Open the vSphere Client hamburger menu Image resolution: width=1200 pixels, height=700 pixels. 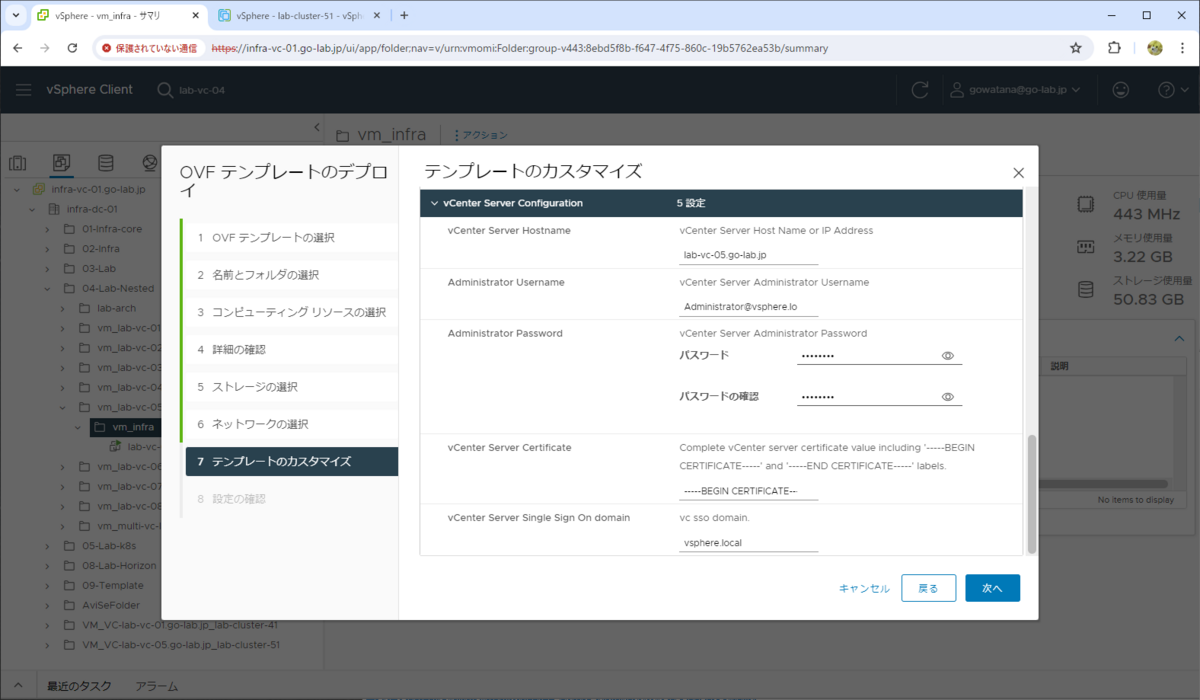23,90
